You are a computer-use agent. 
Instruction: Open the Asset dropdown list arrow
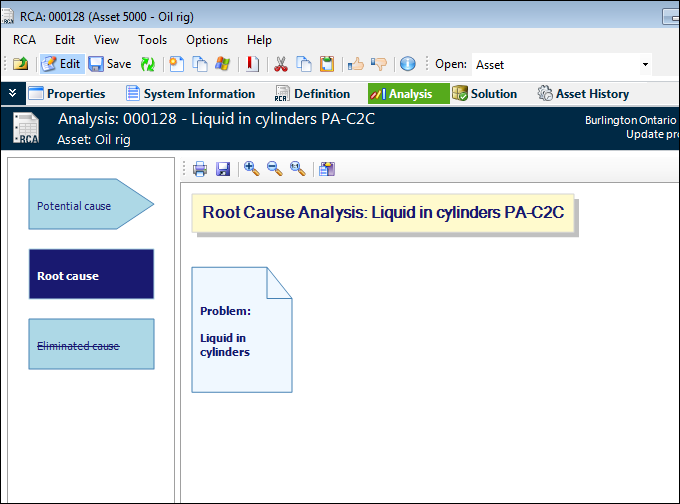(x=645, y=65)
